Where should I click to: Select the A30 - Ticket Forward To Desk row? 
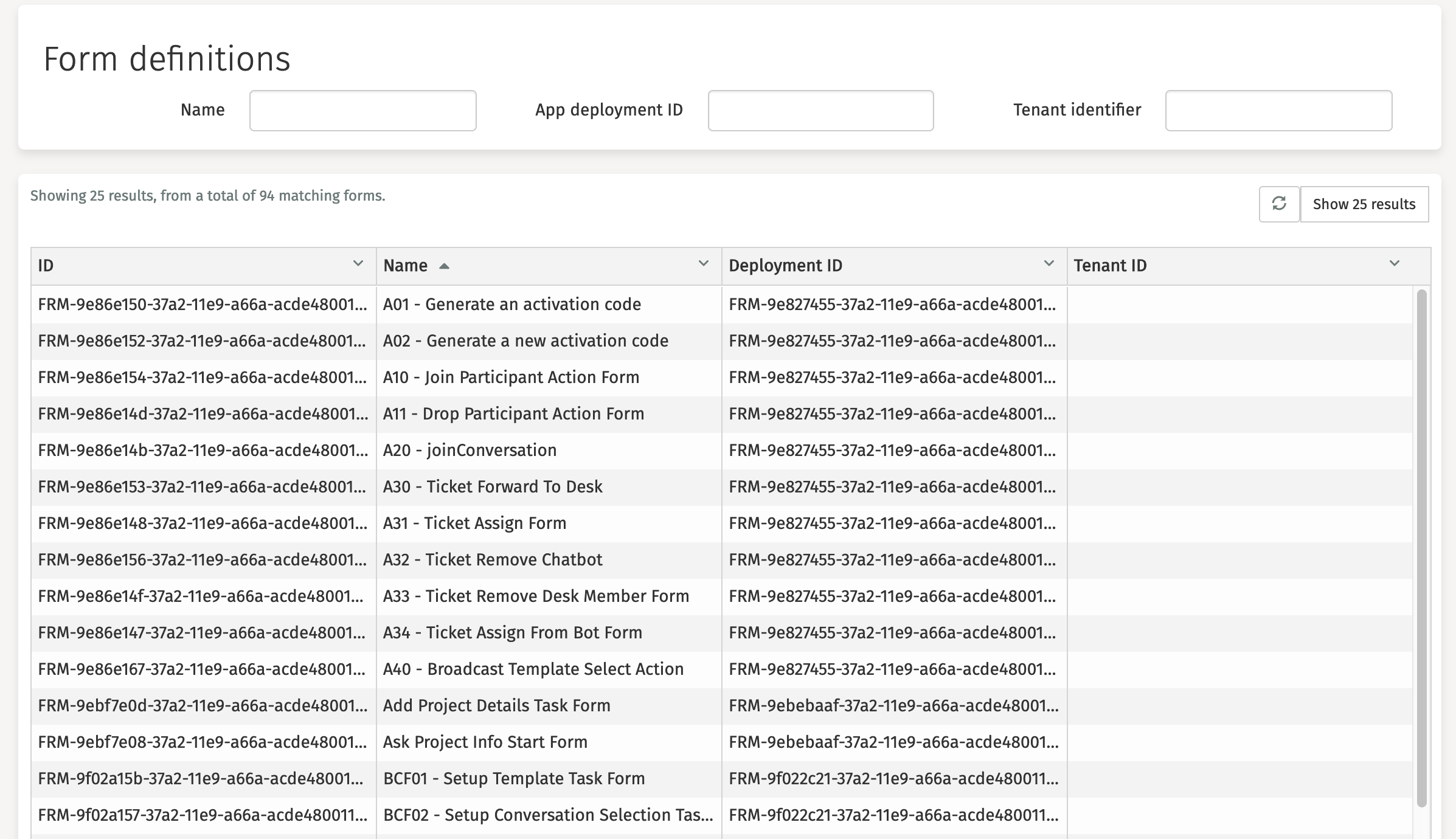click(x=492, y=487)
